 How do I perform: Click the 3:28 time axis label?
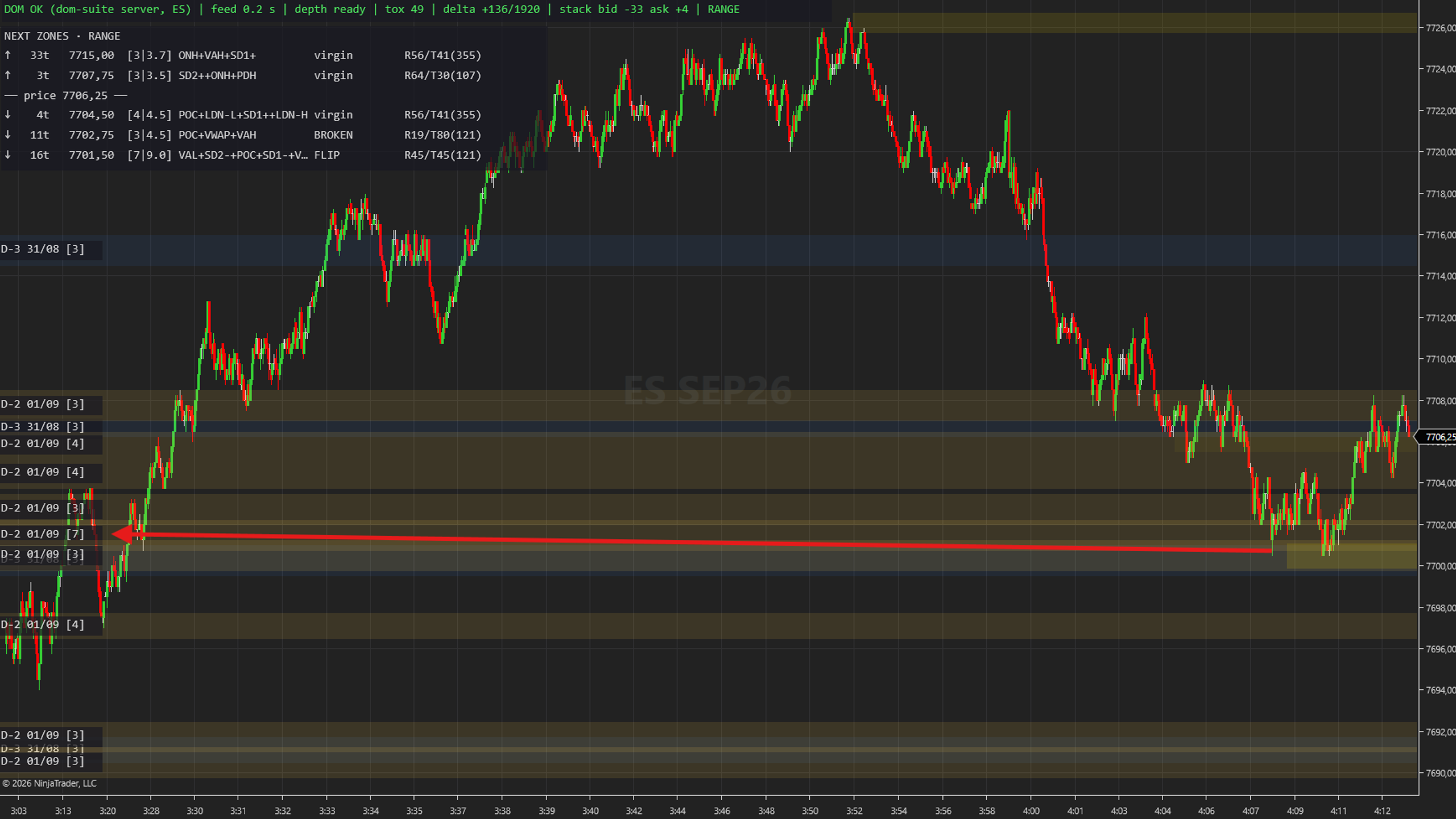[x=151, y=811]
